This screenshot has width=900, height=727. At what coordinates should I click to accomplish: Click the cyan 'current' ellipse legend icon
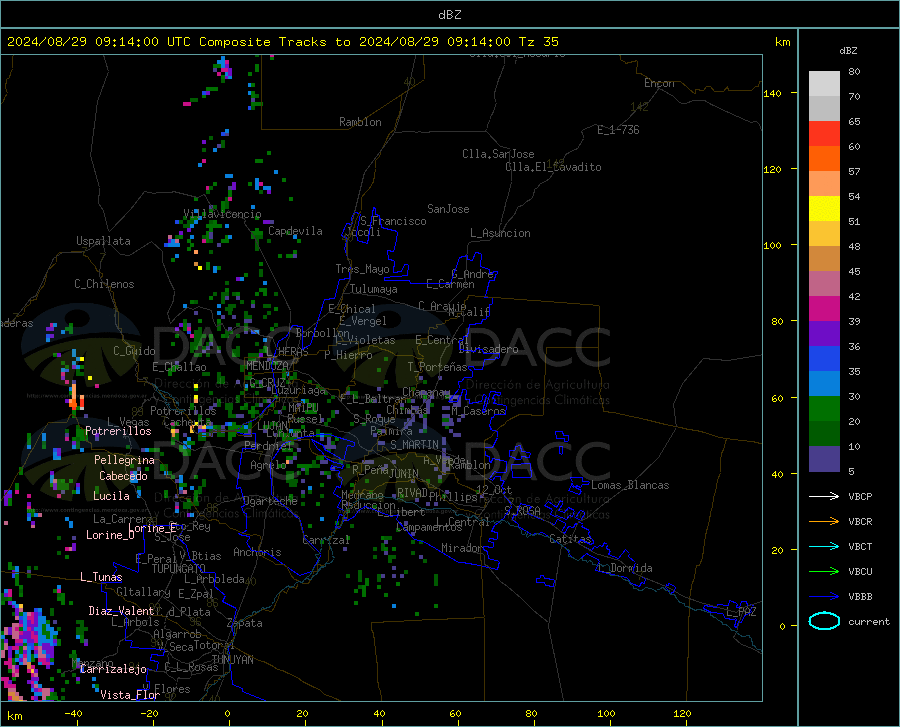(x=824, y=621)
